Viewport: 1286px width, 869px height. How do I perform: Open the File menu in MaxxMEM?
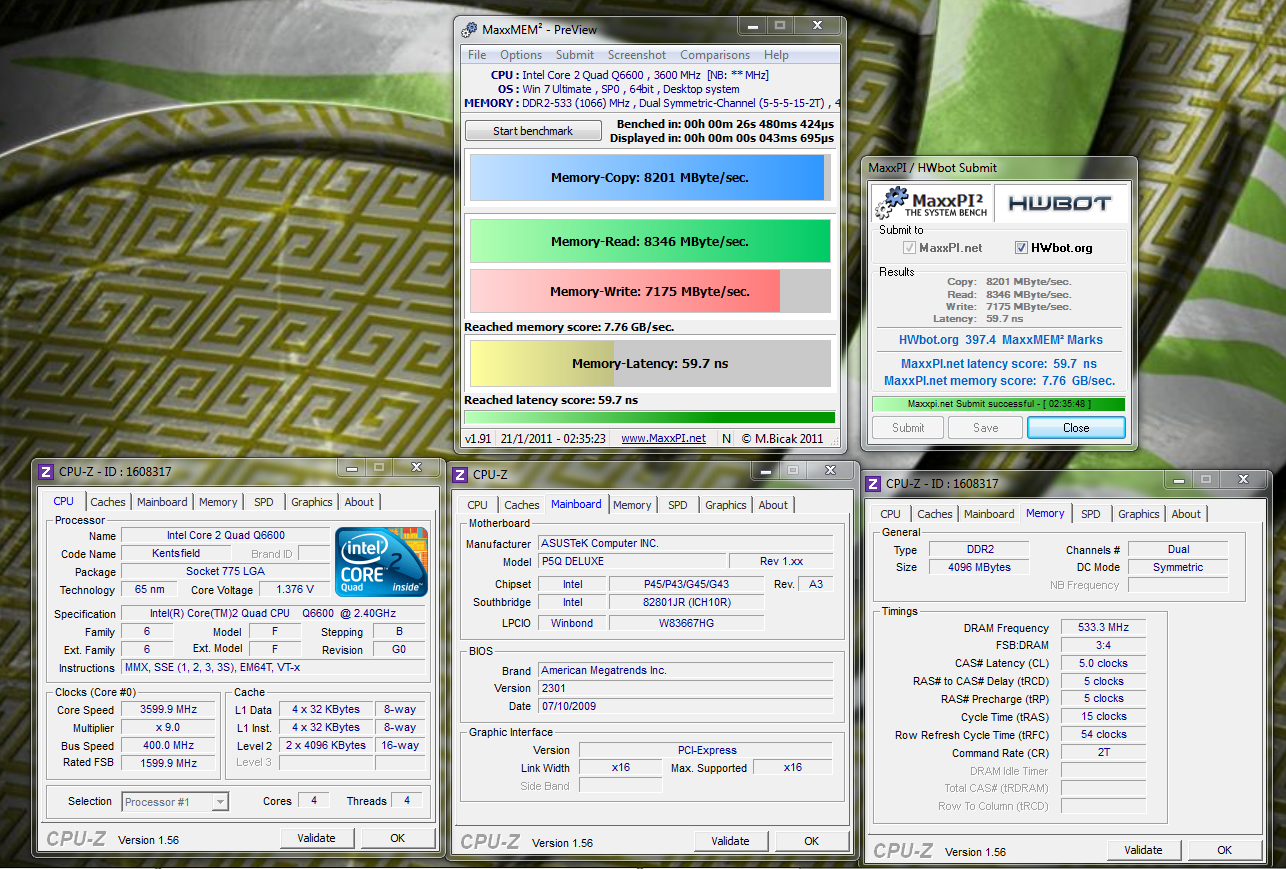tap(477, 55)
